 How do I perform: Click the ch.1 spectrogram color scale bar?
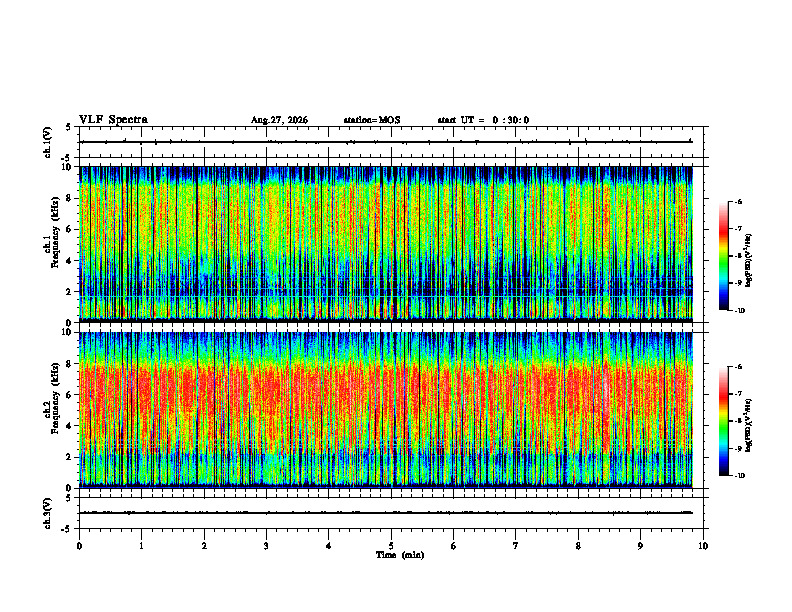point(723,256)
